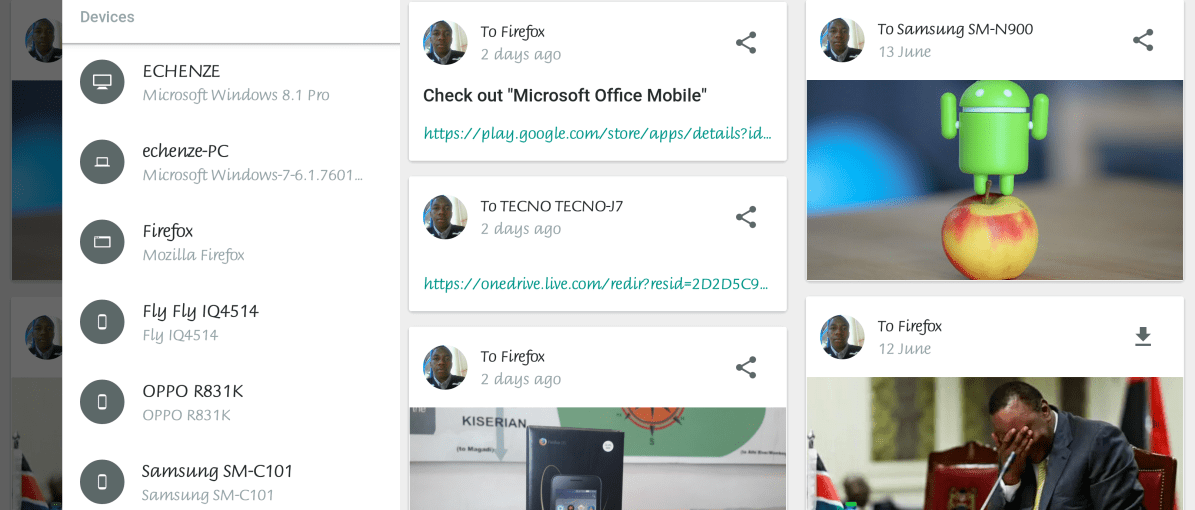
Task: Click 'Microsoft Windows-7-6.1.7601...' subtitle
Action: pos(252,175)
